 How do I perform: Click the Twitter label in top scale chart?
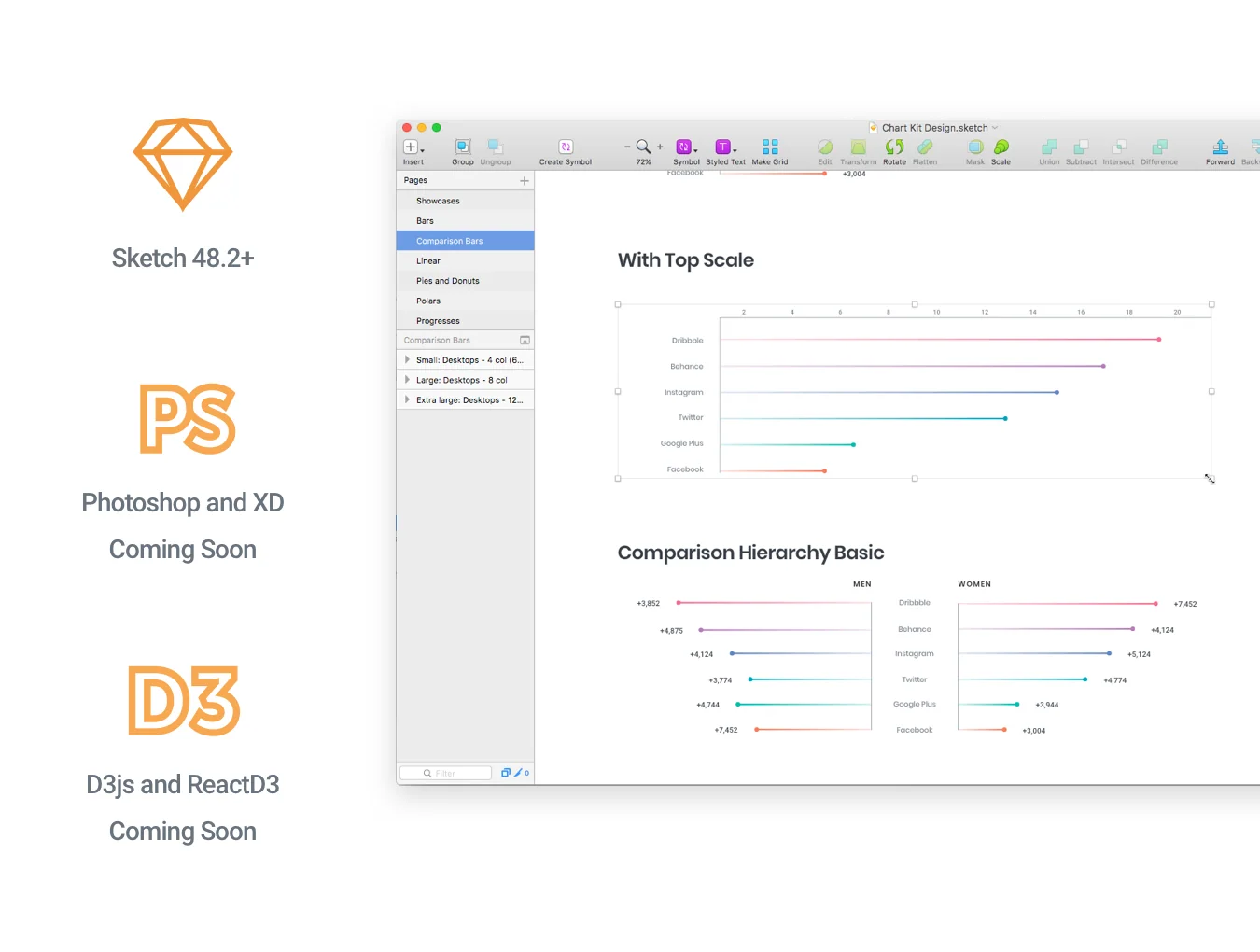coord(691,418)
